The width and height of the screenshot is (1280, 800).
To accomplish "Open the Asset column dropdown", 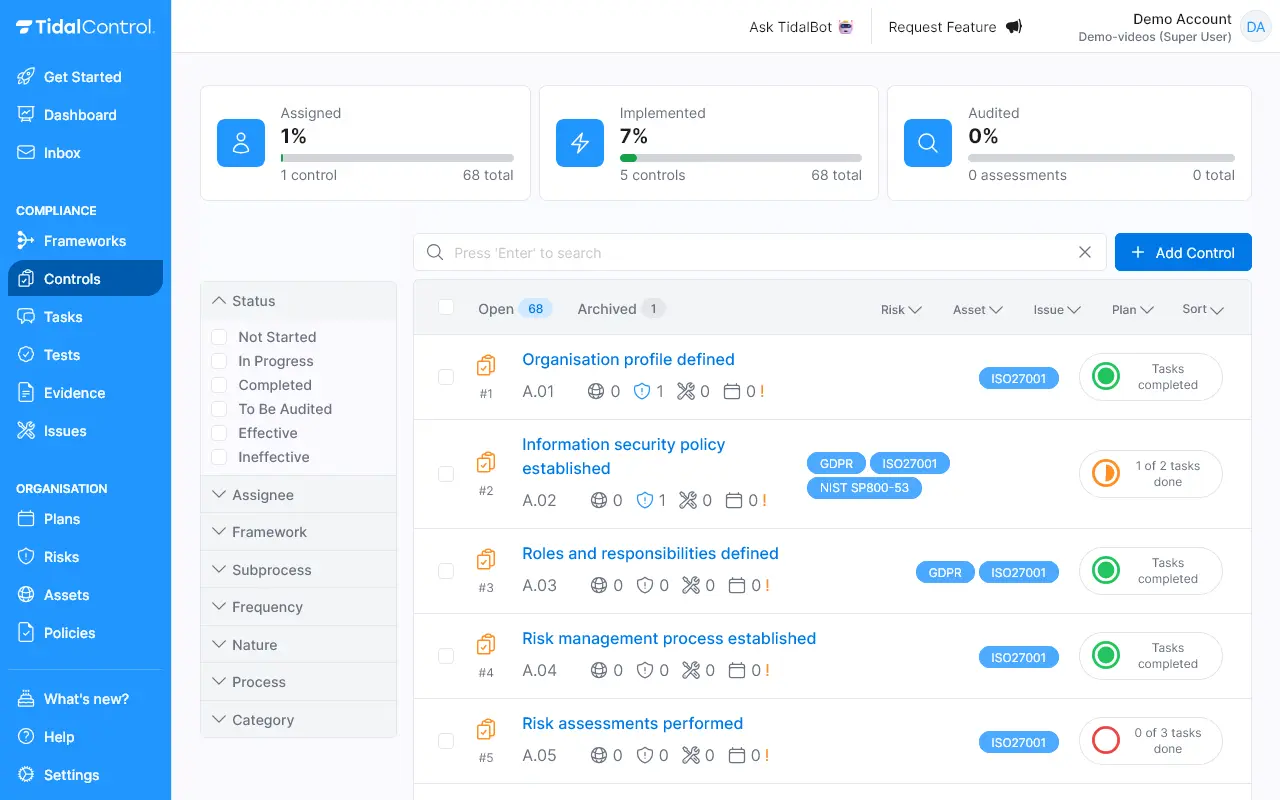I will [978, 310].
